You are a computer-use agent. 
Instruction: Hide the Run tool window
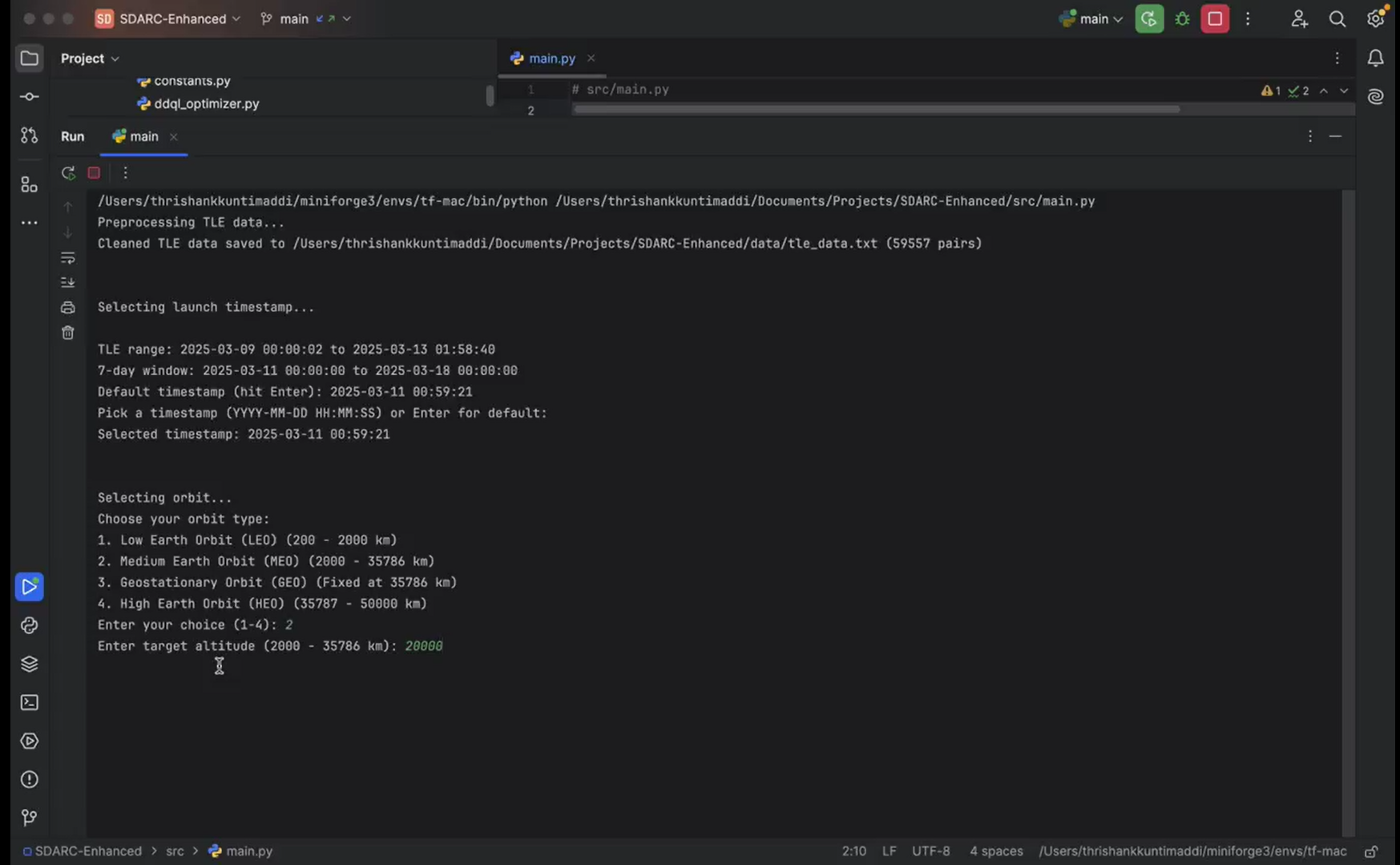[x=1335, y=136]
